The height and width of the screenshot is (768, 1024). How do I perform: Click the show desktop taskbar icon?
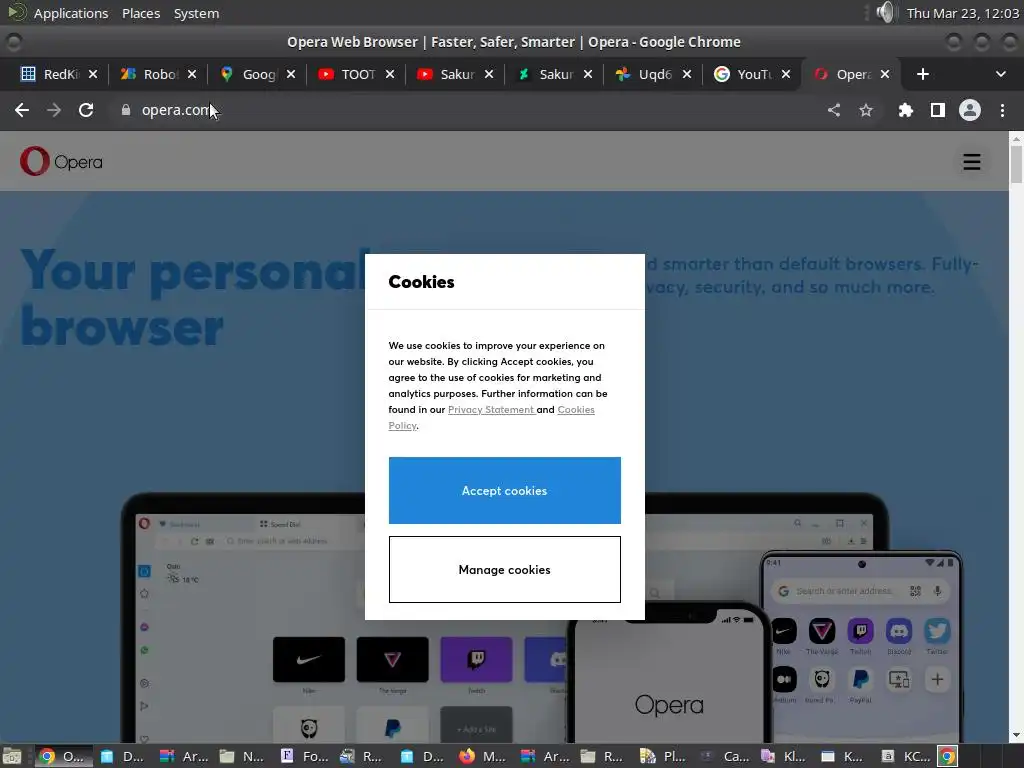(12, 756)
